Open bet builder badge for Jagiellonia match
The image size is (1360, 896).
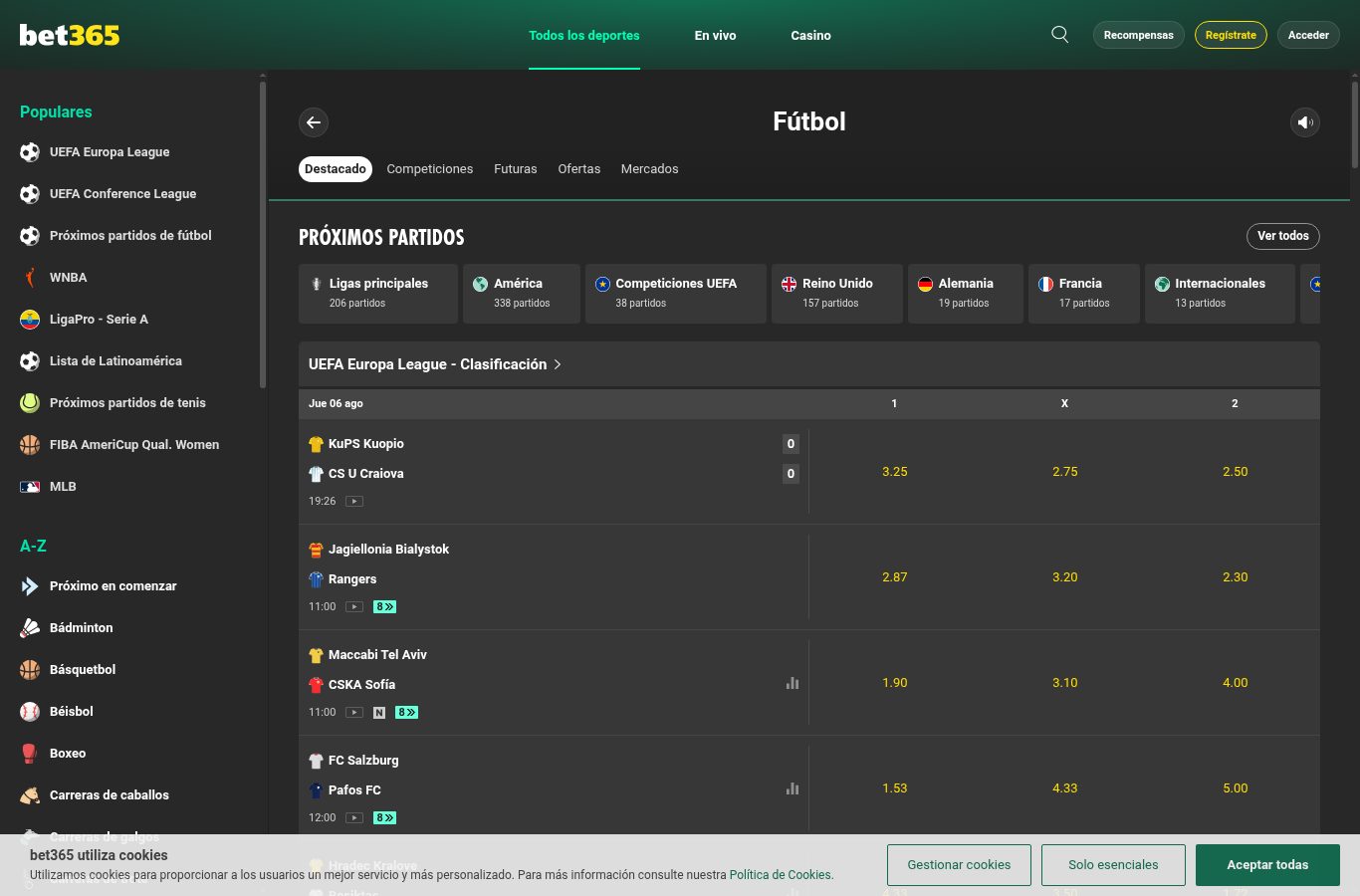tap(384, 607)
